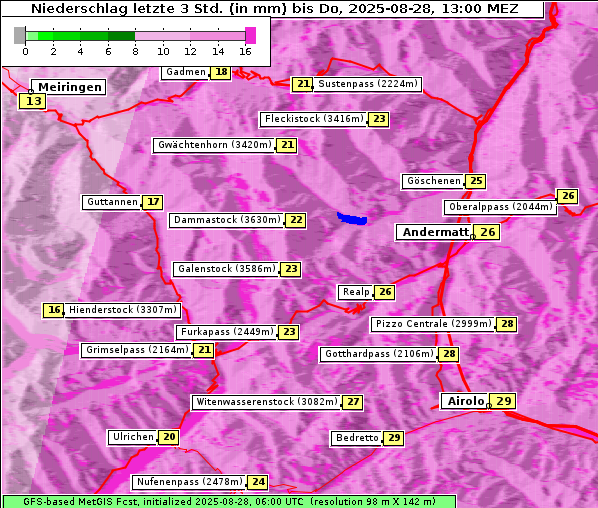Click the Gotthardpass value box showing 28

(448, 354)
